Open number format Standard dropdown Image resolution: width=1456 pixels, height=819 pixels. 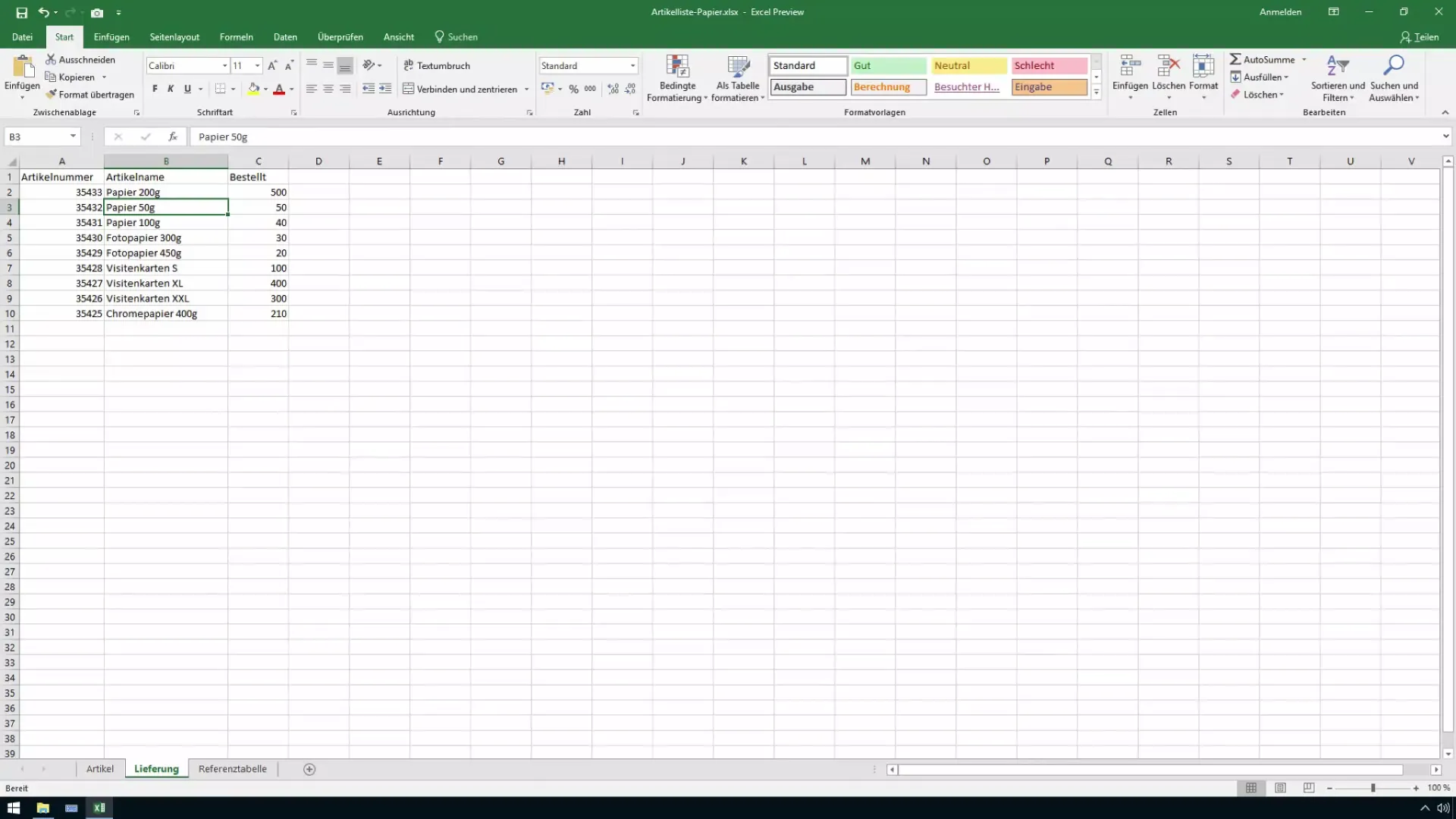[x=632, y=66]
